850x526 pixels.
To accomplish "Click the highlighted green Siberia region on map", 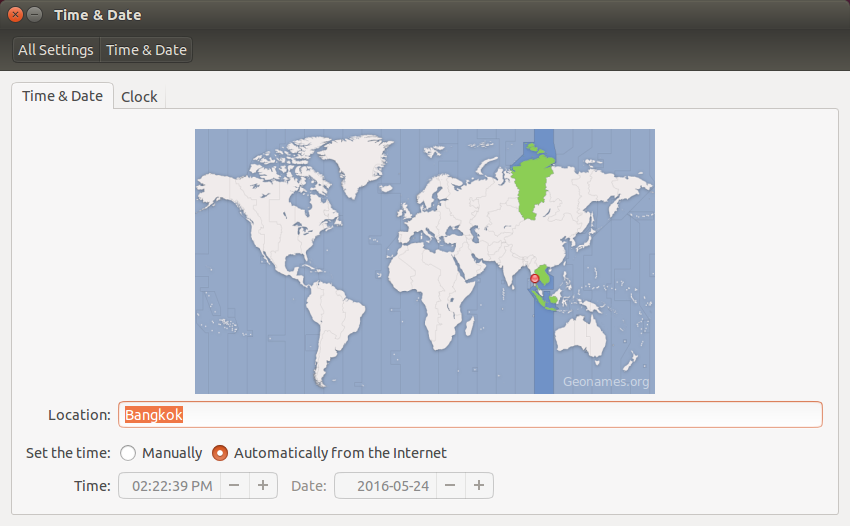I will (x=532, y=187).
